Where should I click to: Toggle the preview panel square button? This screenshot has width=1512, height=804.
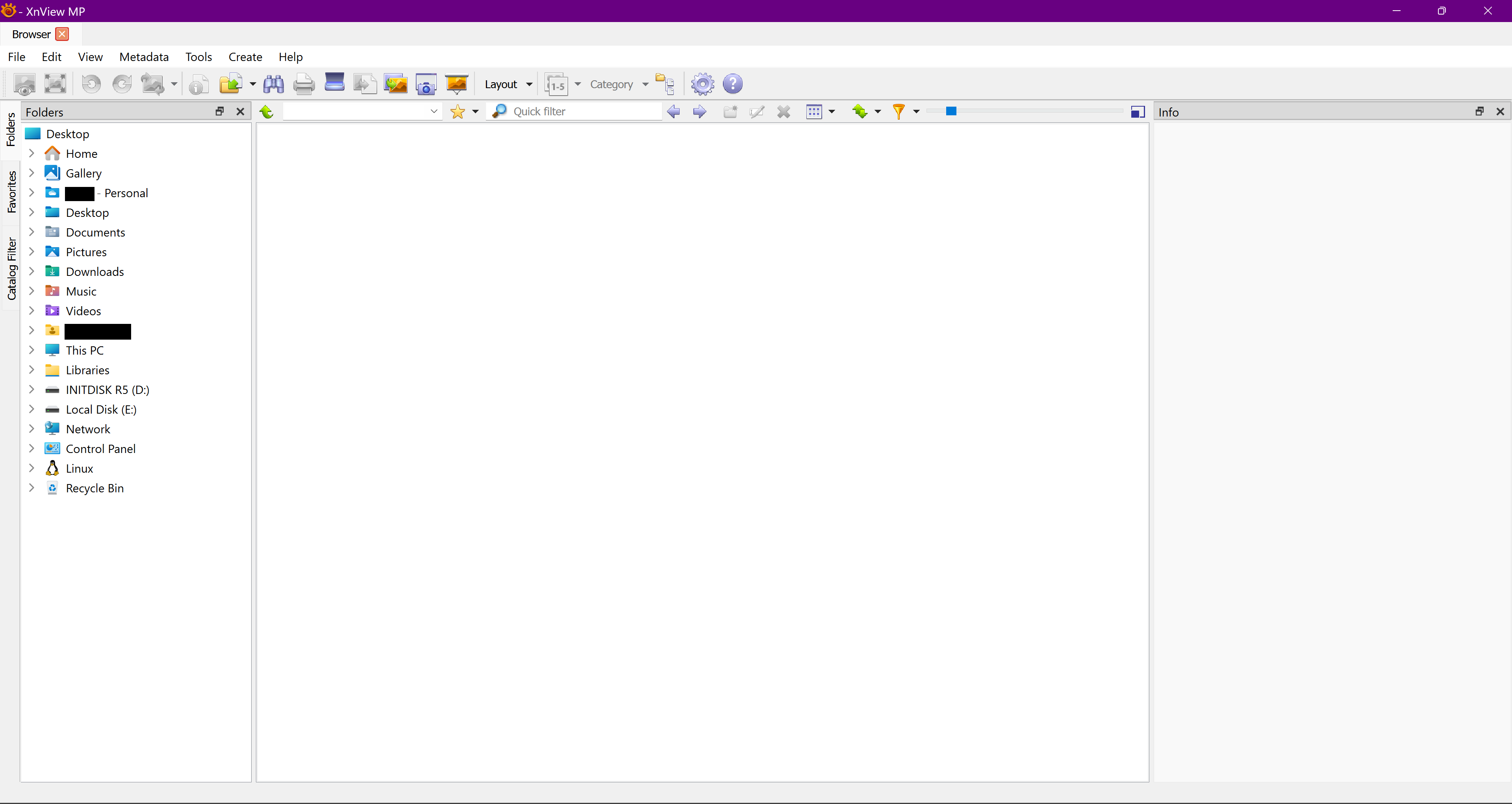click(1137, 112)
